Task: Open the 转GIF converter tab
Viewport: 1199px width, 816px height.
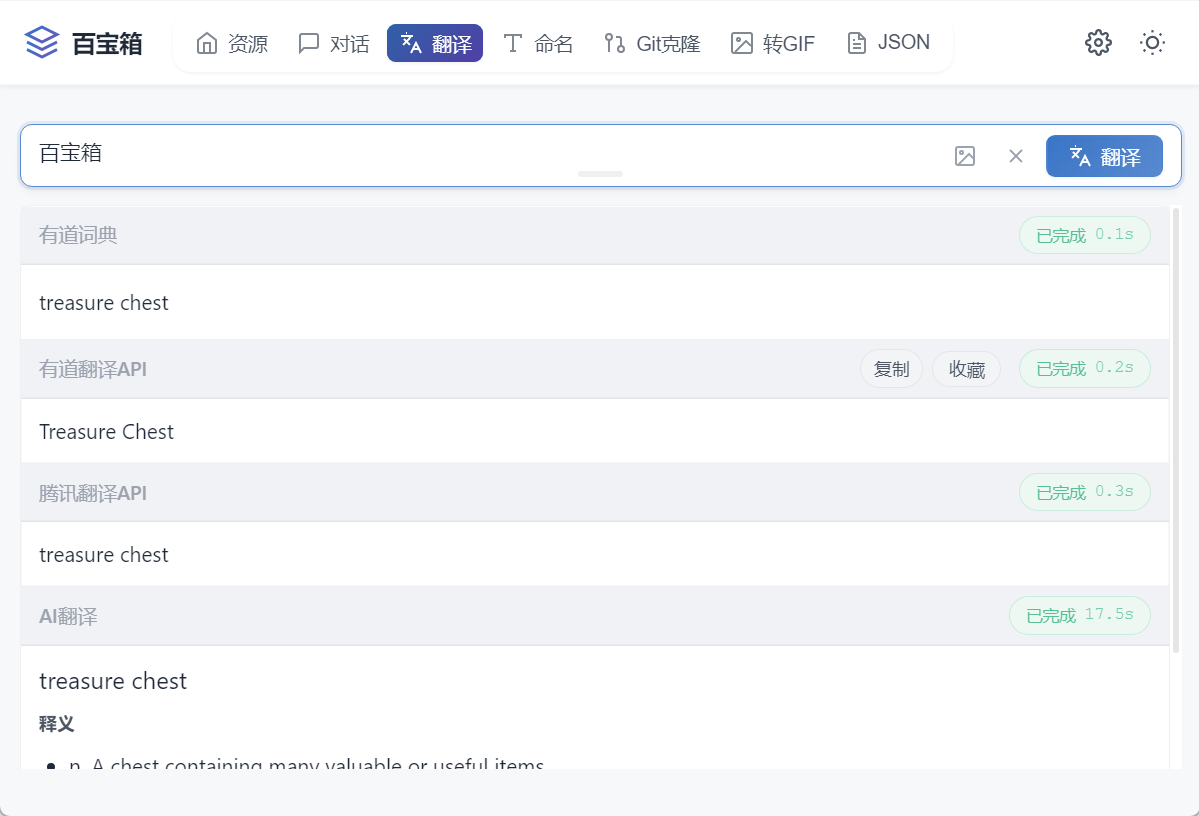Action: coord(773,43)
